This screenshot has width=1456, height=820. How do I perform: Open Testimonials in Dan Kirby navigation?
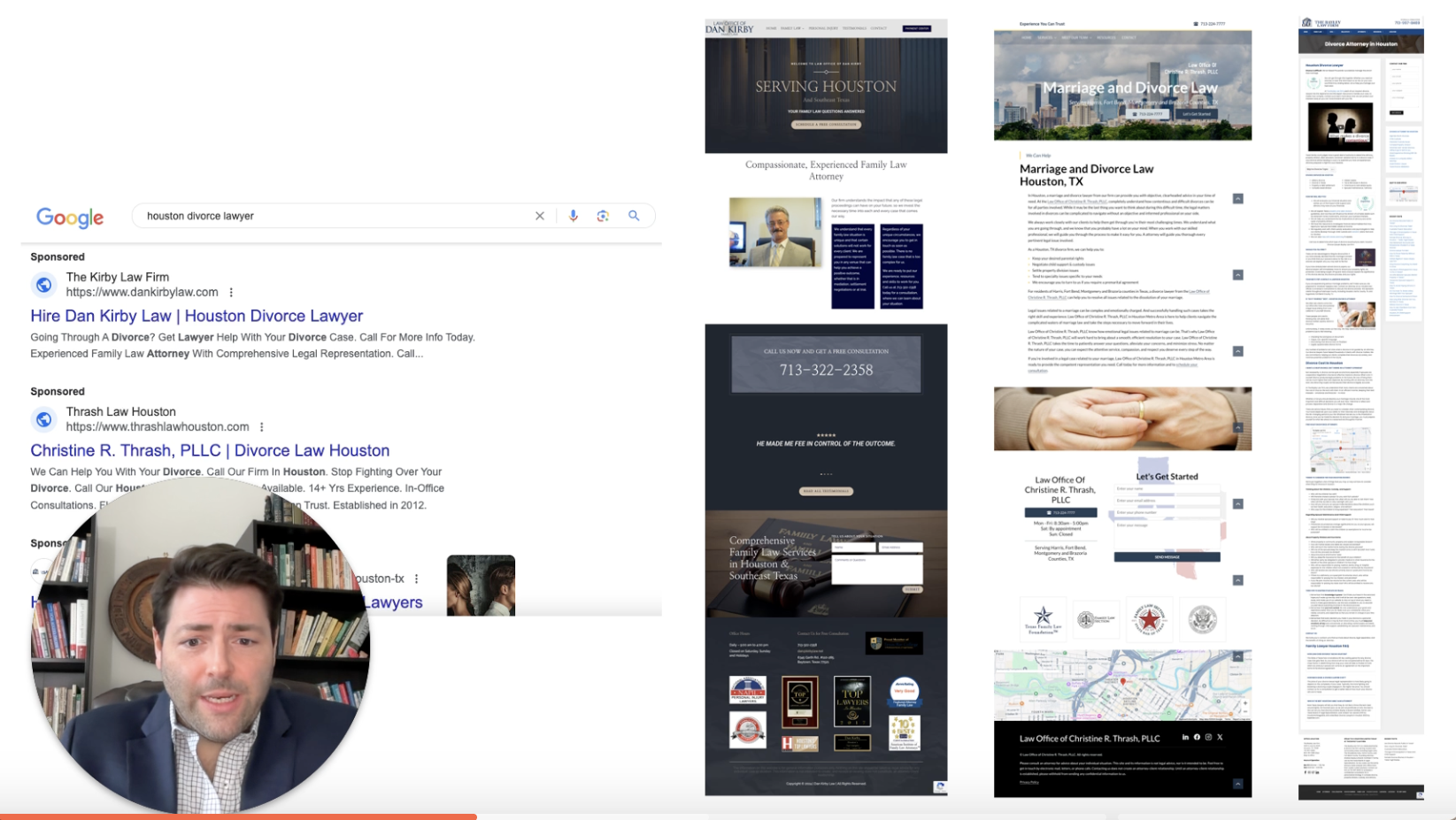coord(854,28)
